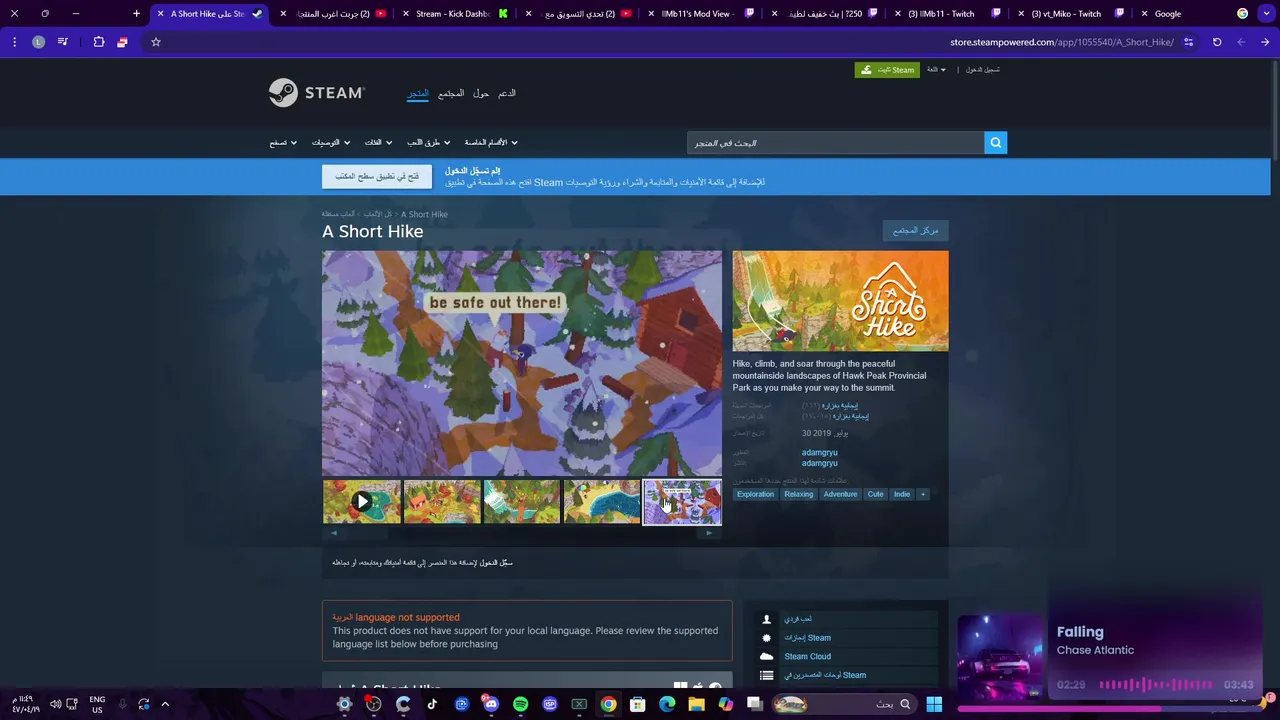The width and height of the screenshot is (1280, 720).
Task: Select the fifth snowy screenshot thumbnail
Action: pyautogui.click(x=682, y=502)
